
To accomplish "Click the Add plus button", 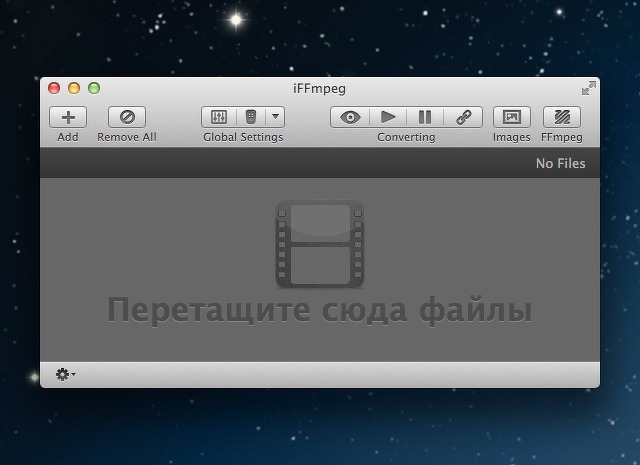I will (x=68, y=117).
